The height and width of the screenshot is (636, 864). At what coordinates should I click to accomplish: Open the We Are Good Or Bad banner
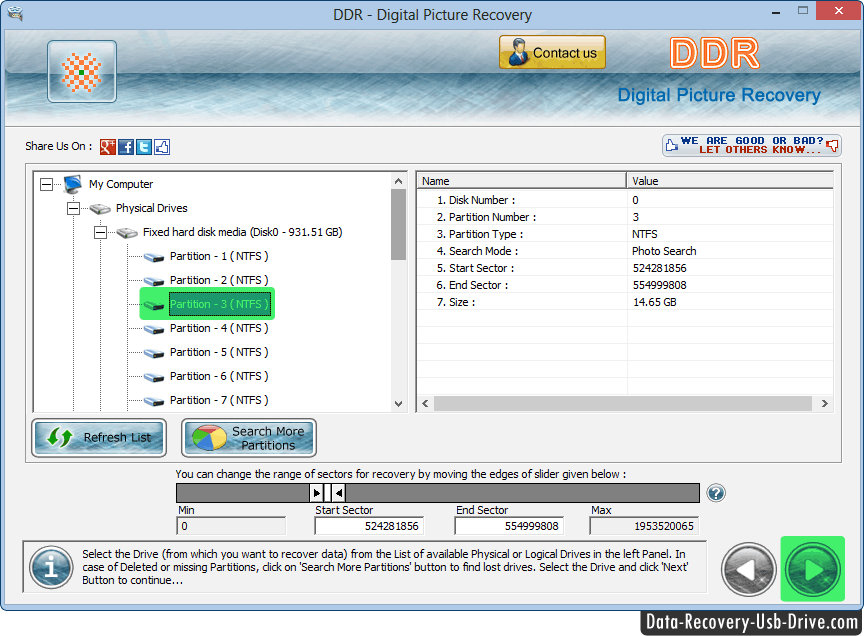tap(752, 145)
